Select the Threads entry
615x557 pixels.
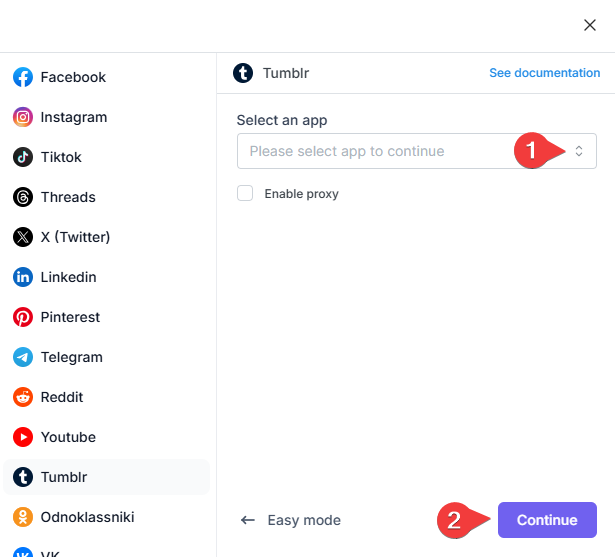click(106, 197)
